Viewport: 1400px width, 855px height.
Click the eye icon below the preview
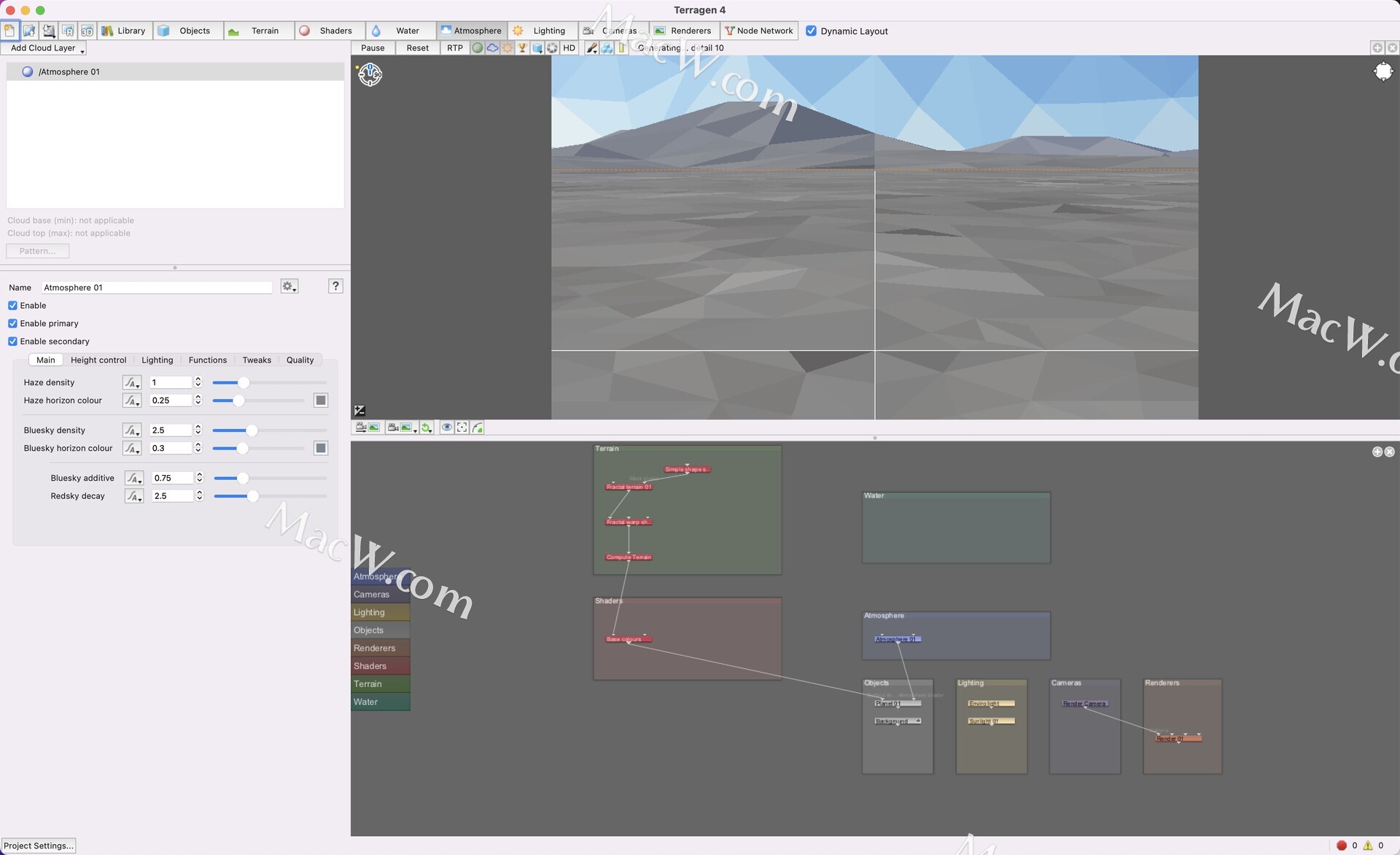point(446,427)
